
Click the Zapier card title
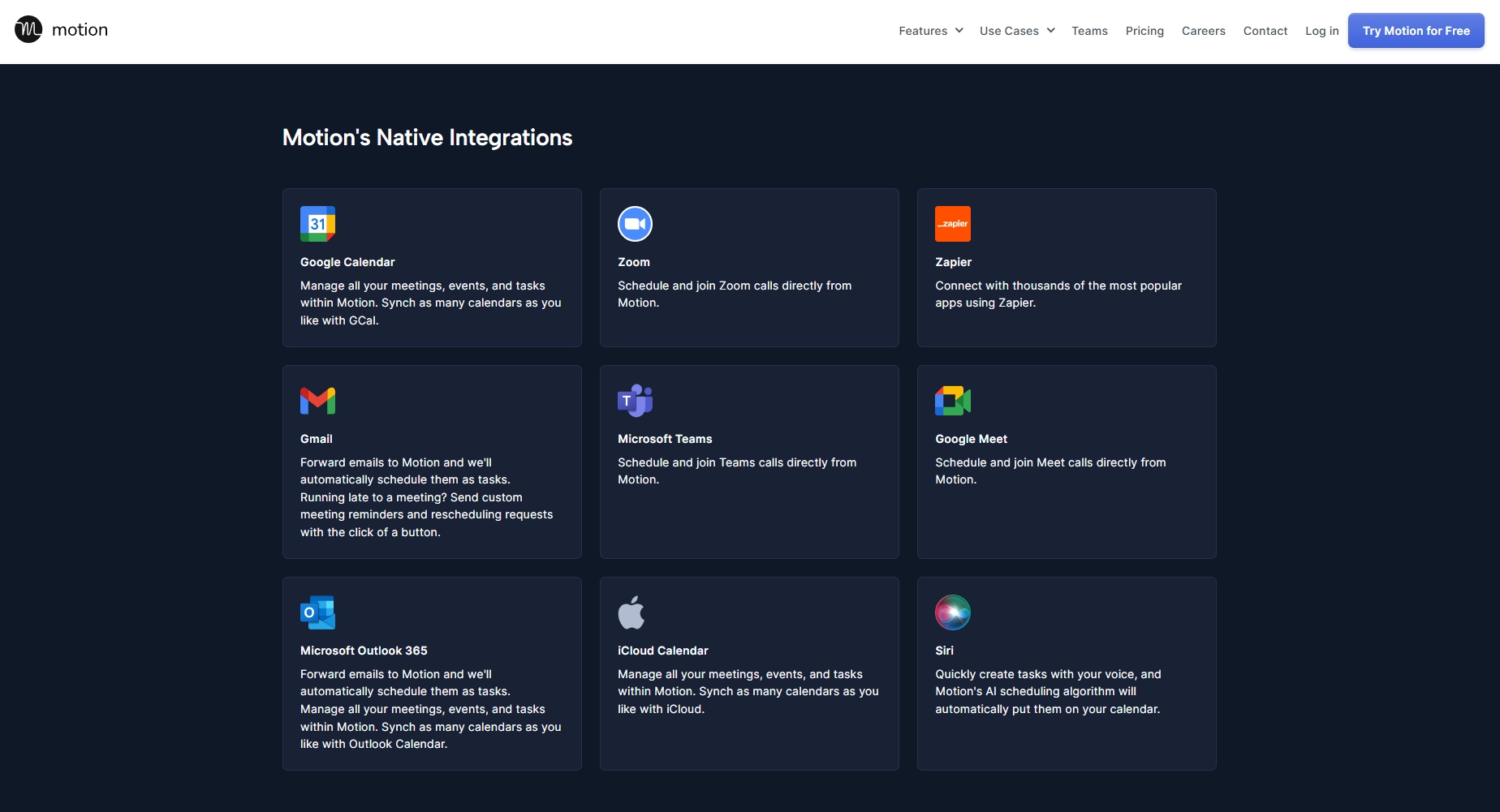coord(953,262)
